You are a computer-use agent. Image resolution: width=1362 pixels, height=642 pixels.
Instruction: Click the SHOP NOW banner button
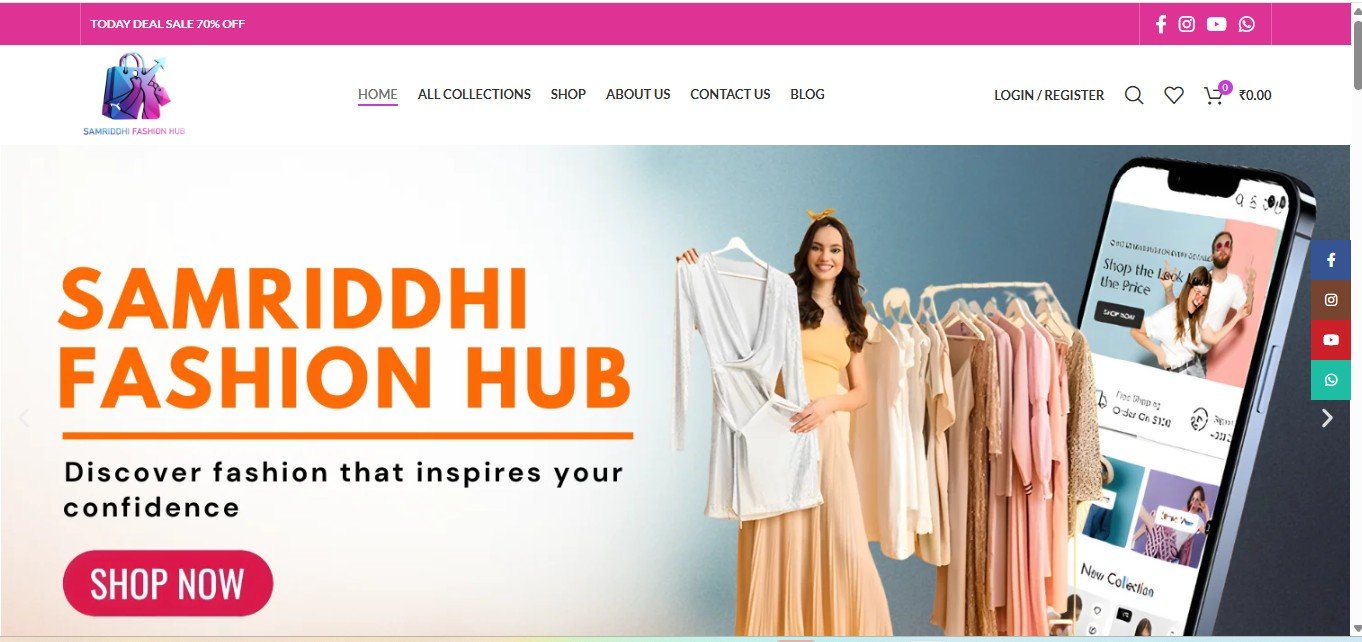(x=168, y=583)
